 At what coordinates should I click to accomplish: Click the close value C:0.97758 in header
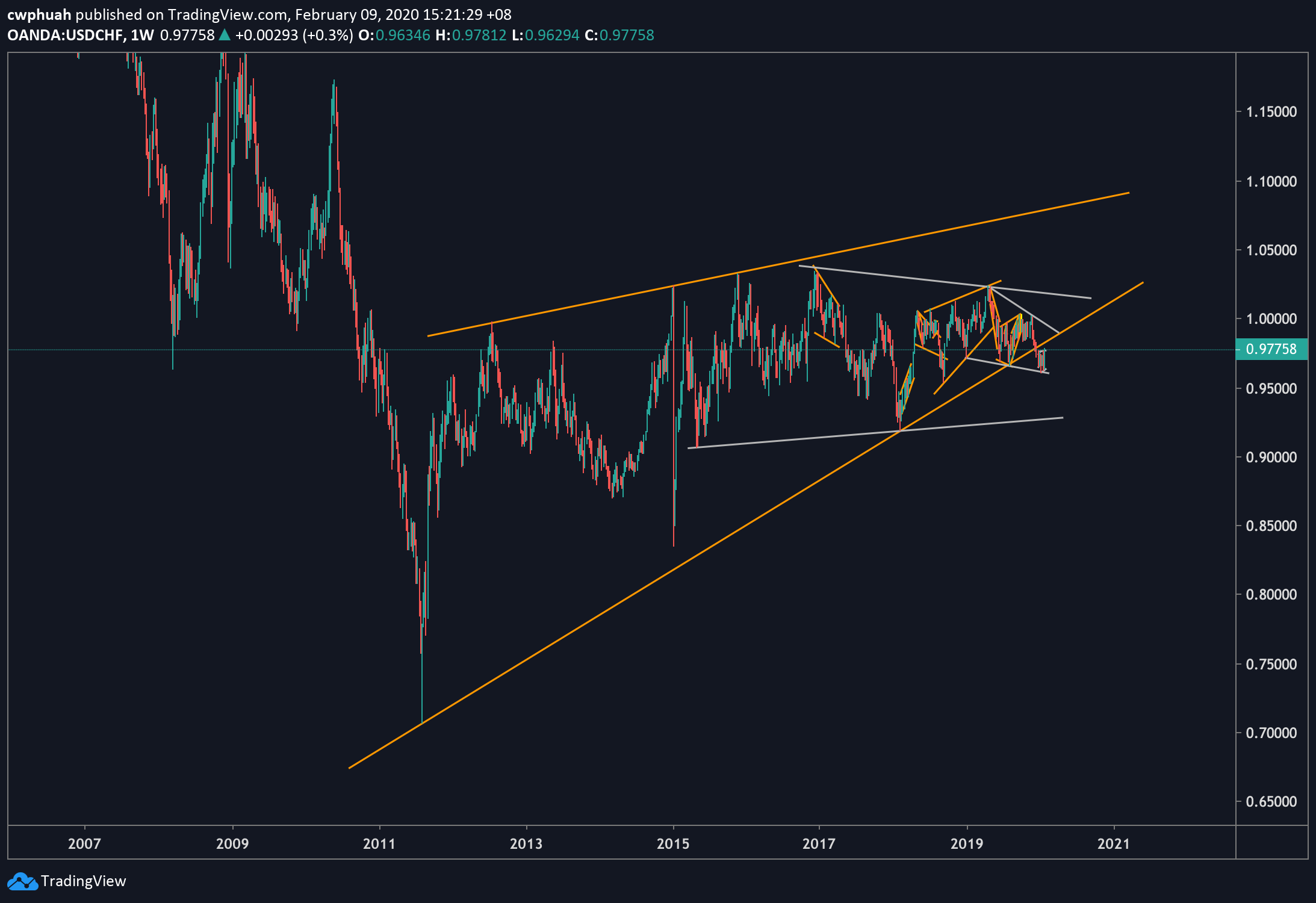619,35
